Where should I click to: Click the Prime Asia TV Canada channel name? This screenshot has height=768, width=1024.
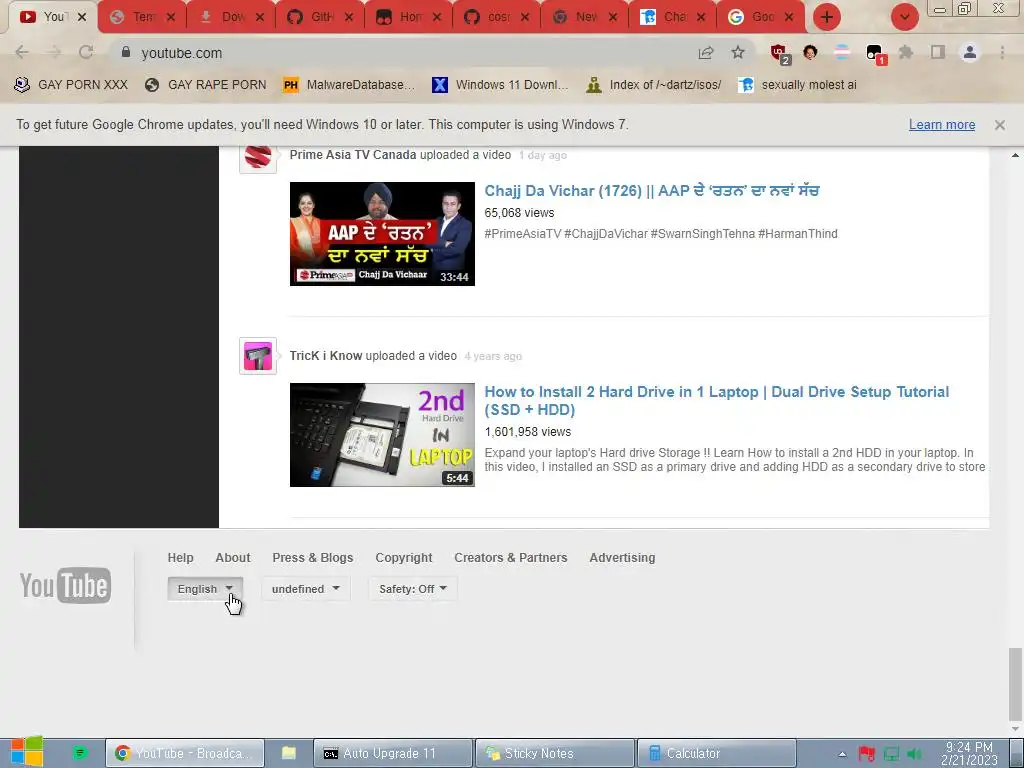(x=353, y=155)
